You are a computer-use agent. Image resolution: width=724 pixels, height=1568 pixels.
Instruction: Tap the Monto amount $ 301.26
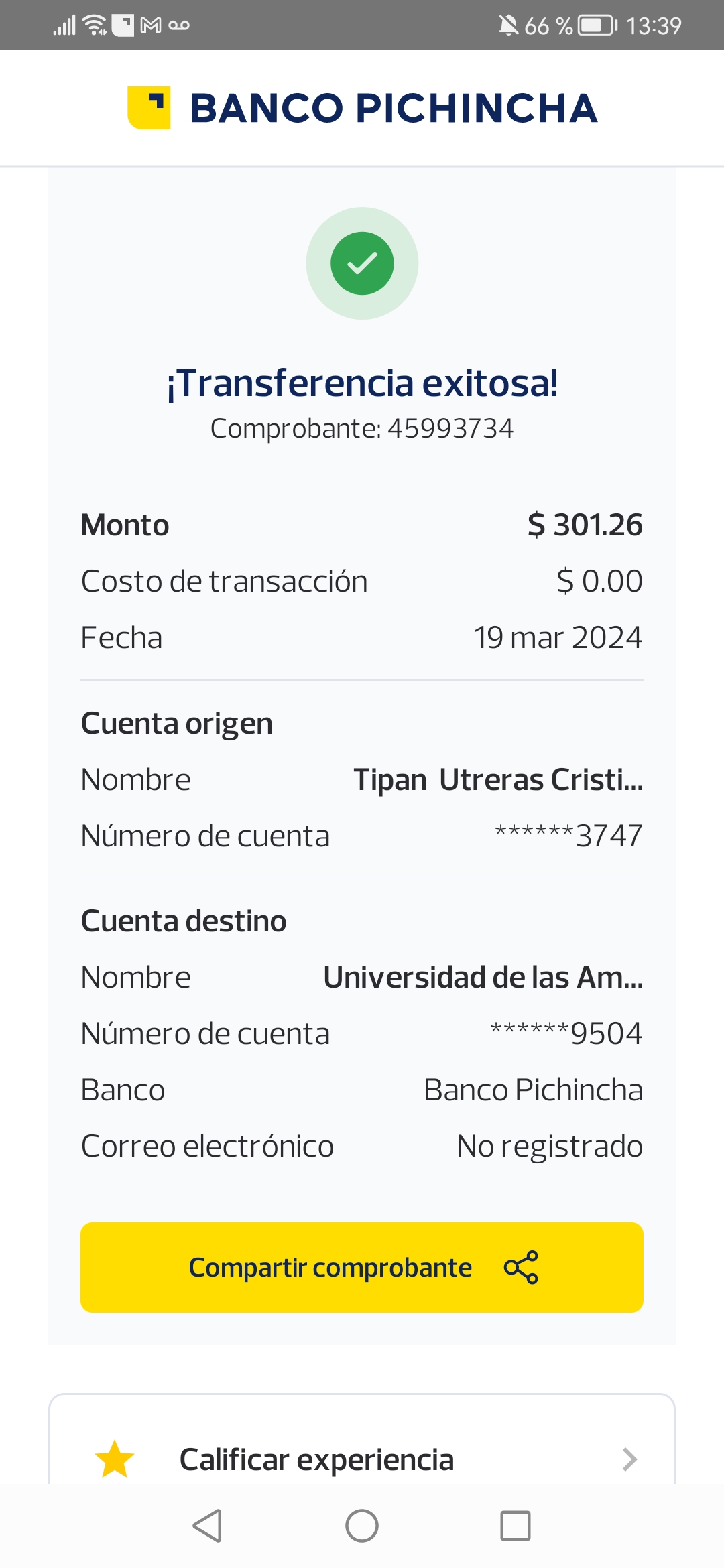pyautogui.click(x=585, y=525)
